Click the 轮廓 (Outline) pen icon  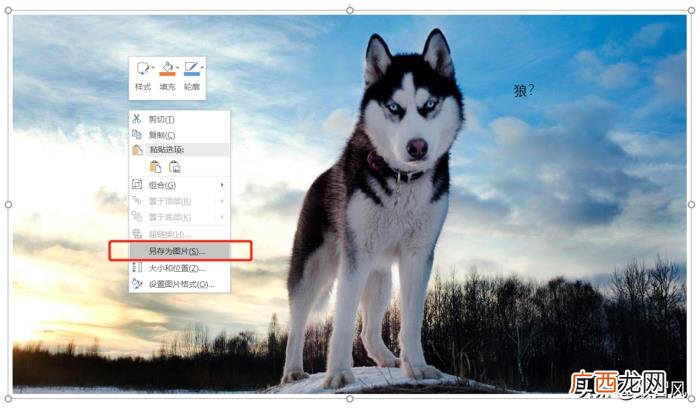pyautogui.click(x=192, y=68)
